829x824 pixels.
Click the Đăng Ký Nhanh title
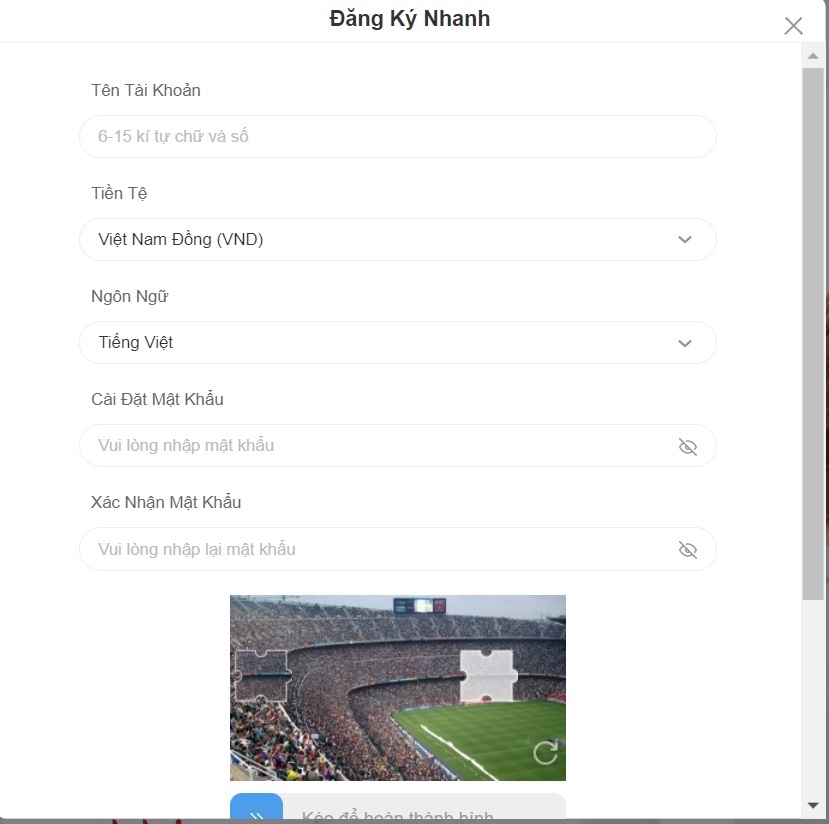pyautogui.click(x=410, y=18)
